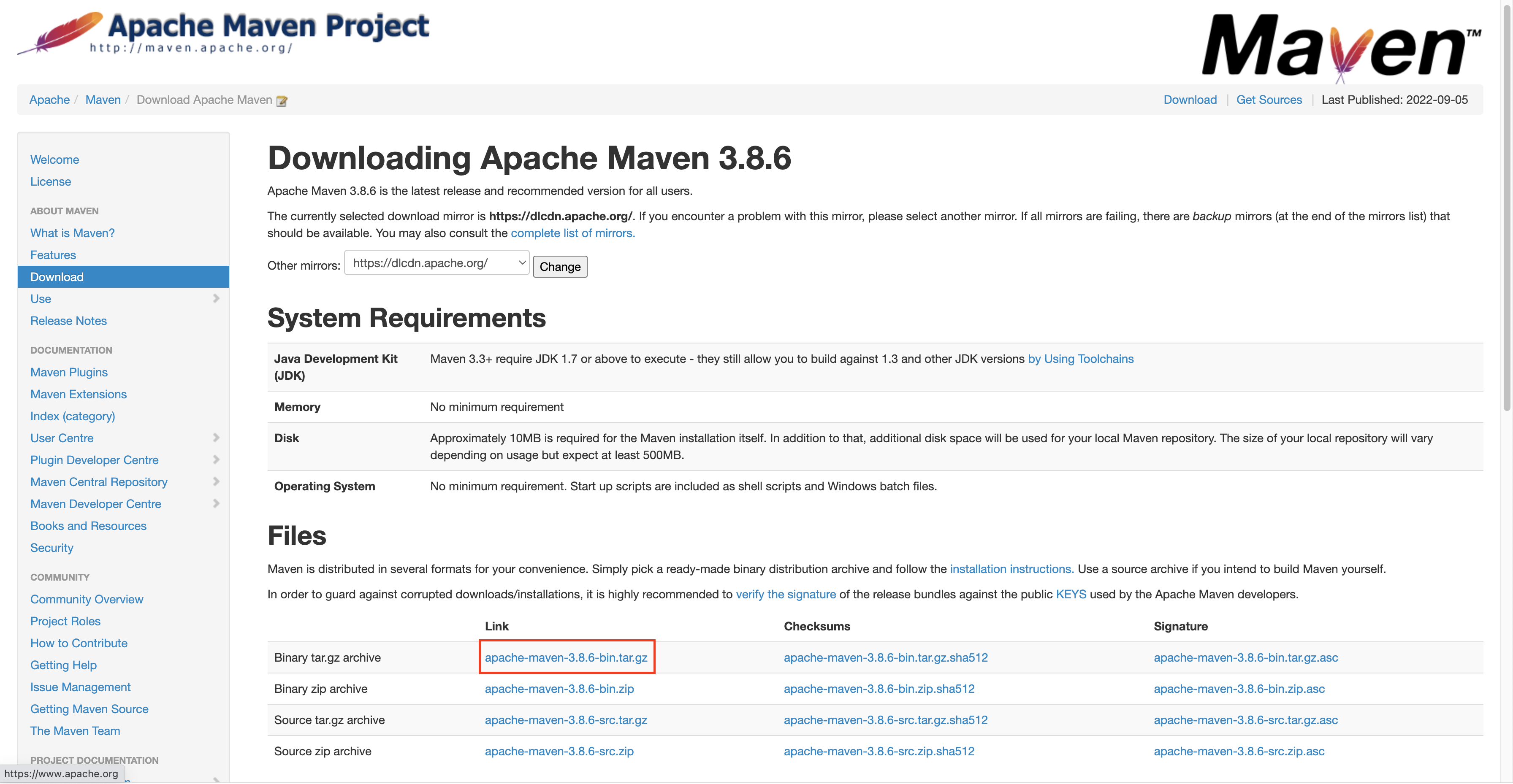
Task: Click the edit page icon in breadcrumb
Action: point(282,101)
